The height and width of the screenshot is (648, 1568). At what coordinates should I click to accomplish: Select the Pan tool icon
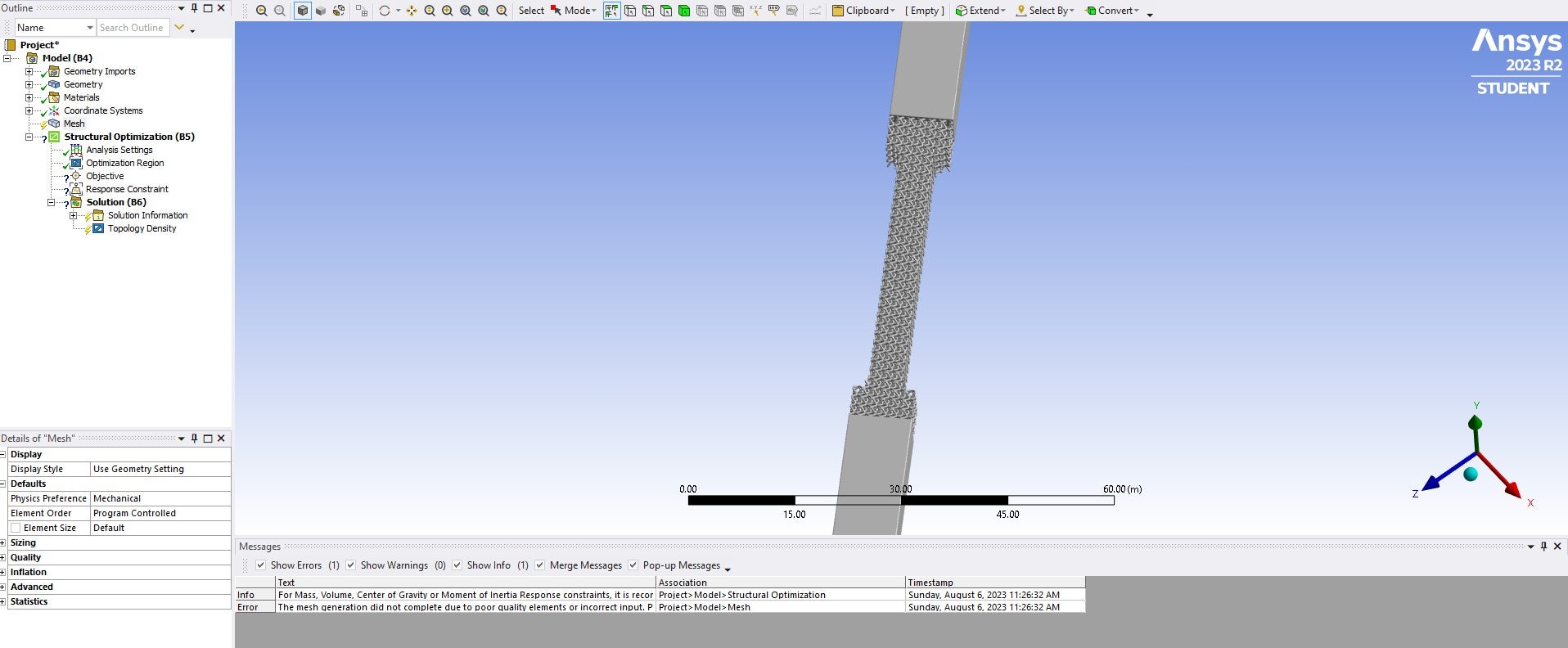click(412, 11)
